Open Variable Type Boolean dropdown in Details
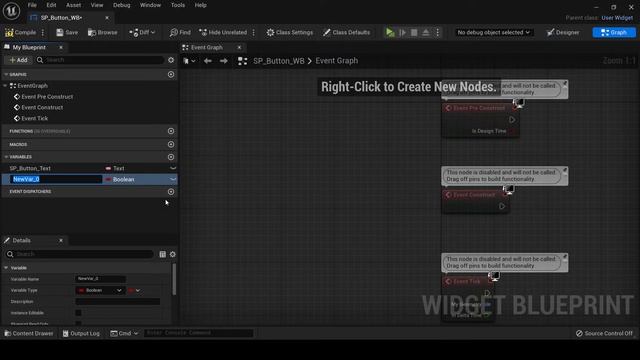The image size is (640, 360). pos(100,290)
